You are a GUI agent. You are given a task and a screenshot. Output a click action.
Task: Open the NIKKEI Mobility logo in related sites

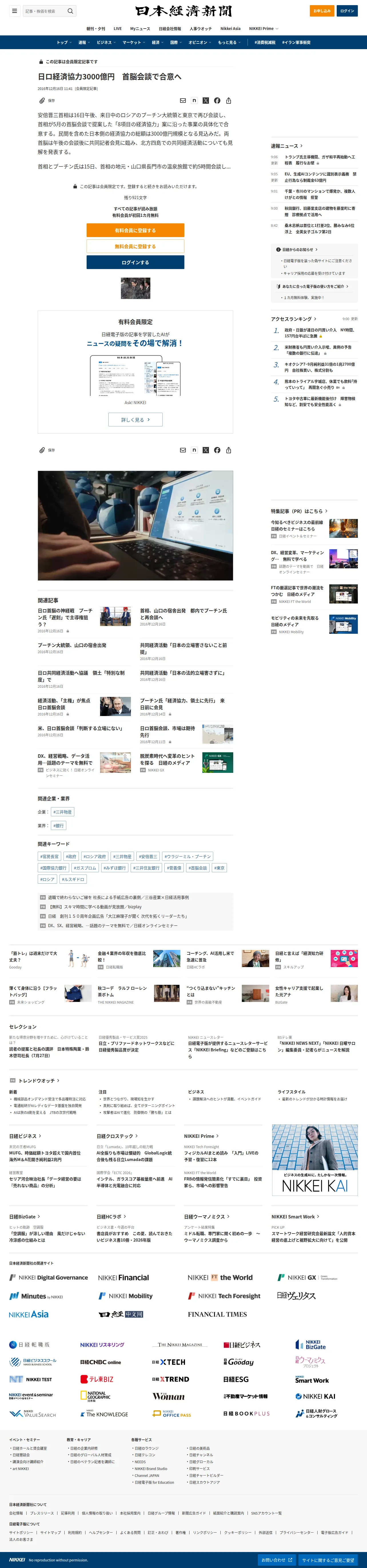click(125, 1296)
